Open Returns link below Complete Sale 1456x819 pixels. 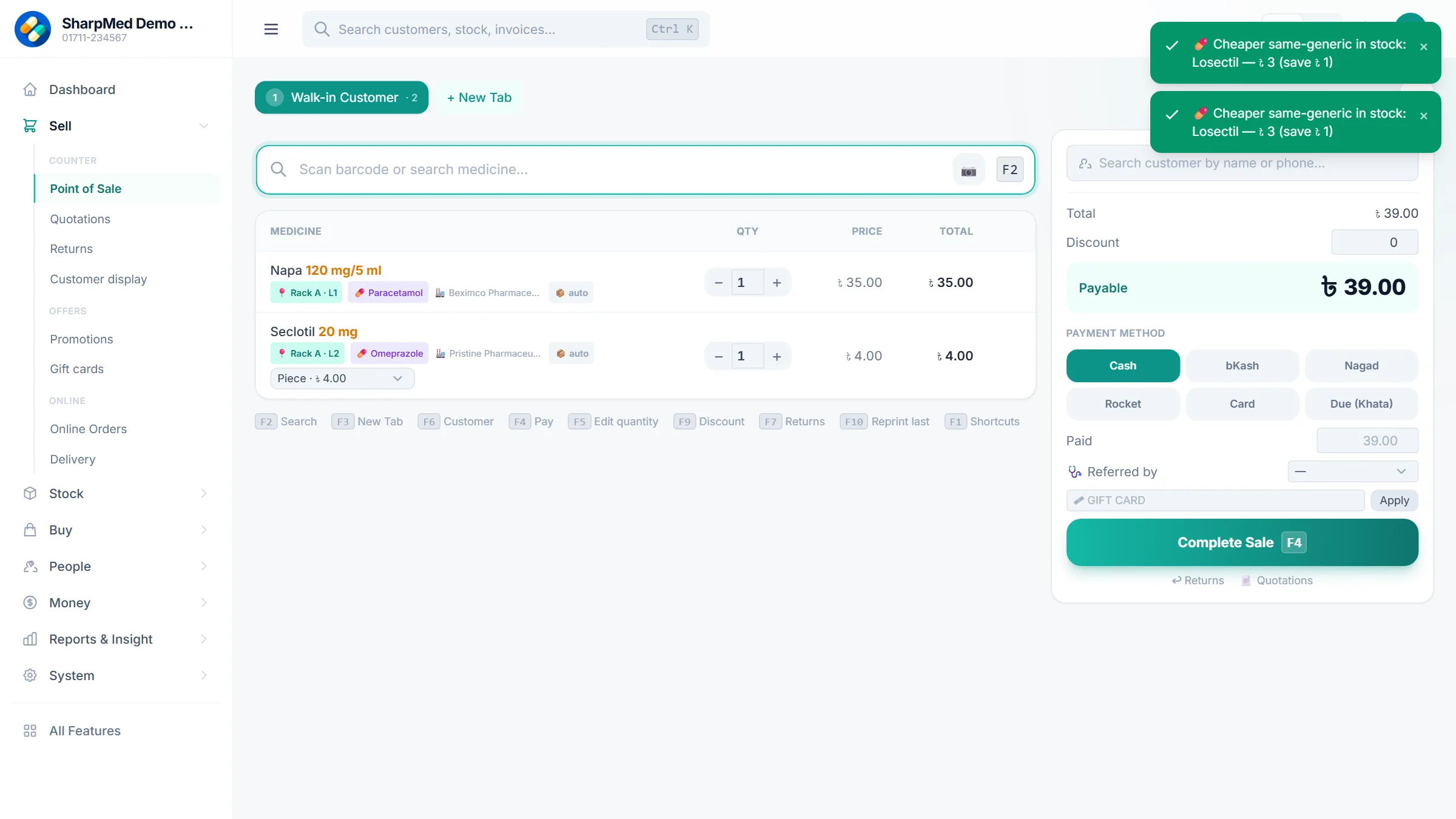[x=1198, y=581]
